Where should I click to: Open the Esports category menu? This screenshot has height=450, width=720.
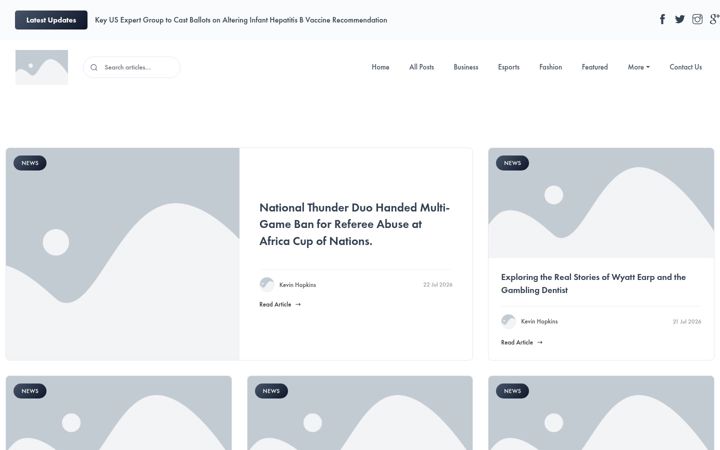pos(509,67)
